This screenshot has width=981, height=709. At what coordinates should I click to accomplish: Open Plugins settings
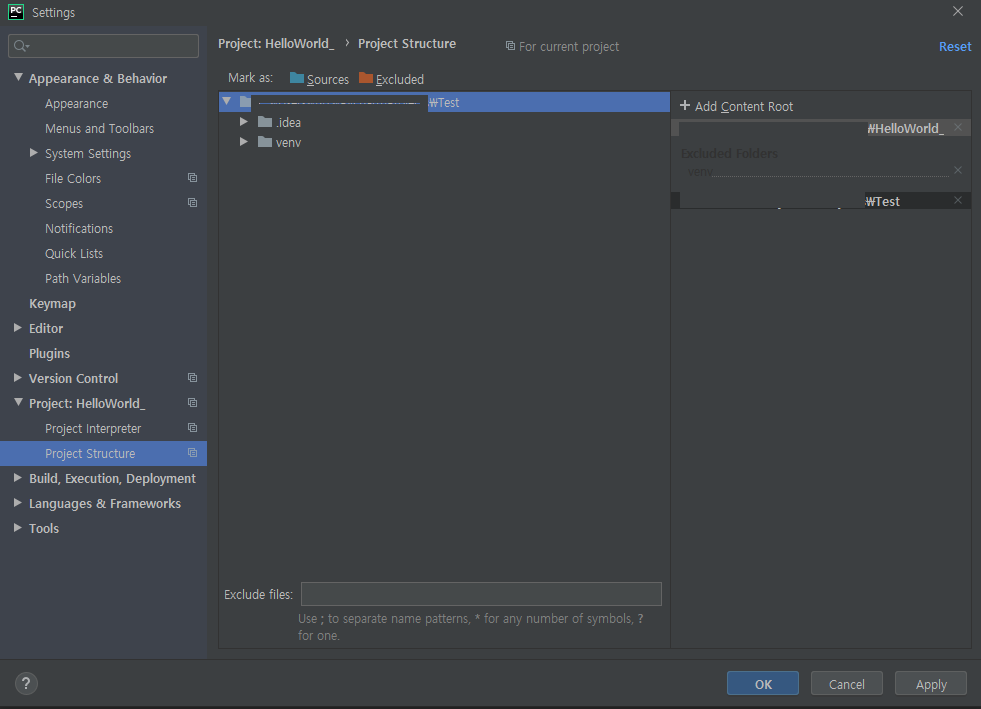pyautogui.click(x=49, y=354)
